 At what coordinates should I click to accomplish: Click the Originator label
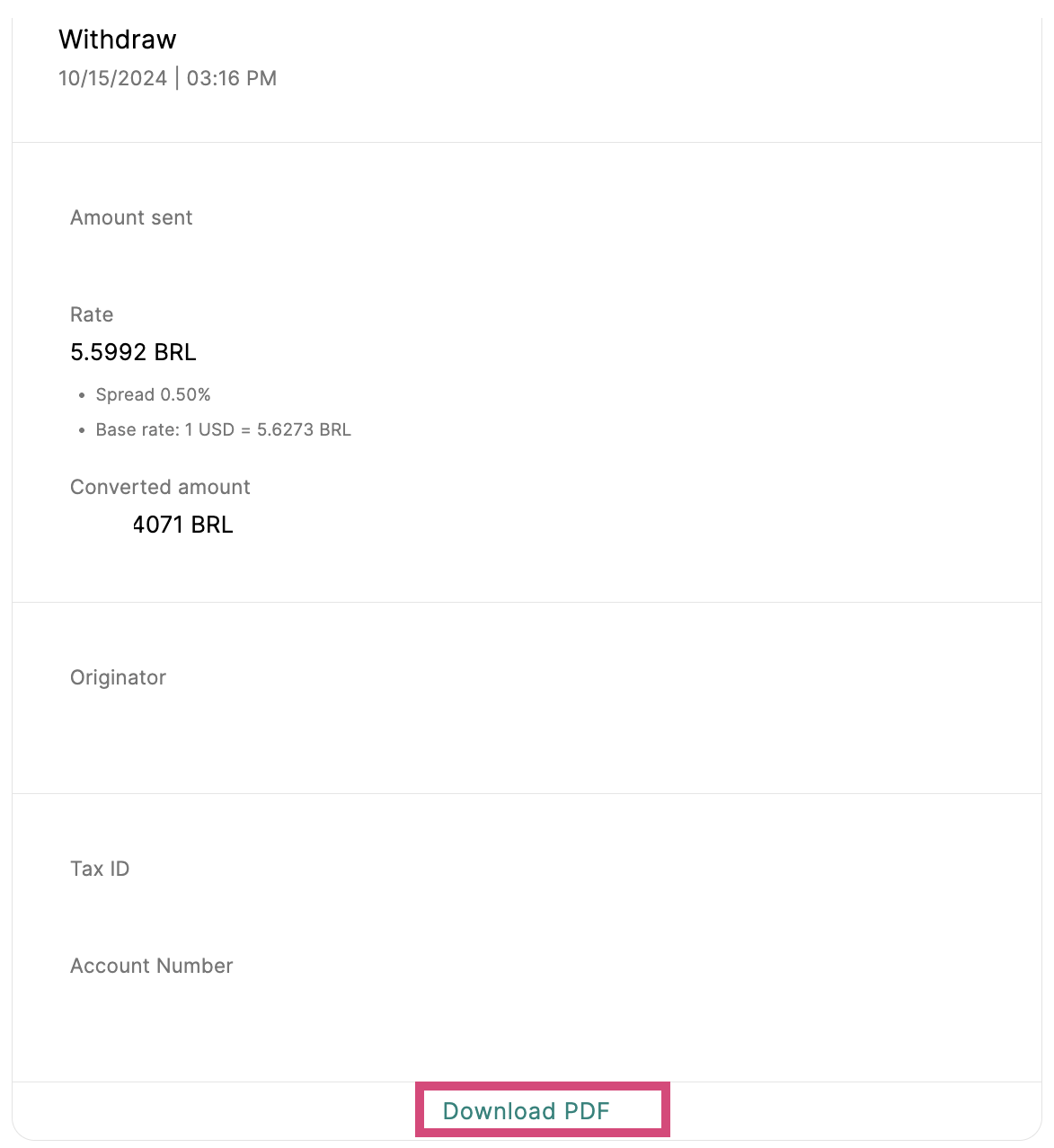pos(118,677)
